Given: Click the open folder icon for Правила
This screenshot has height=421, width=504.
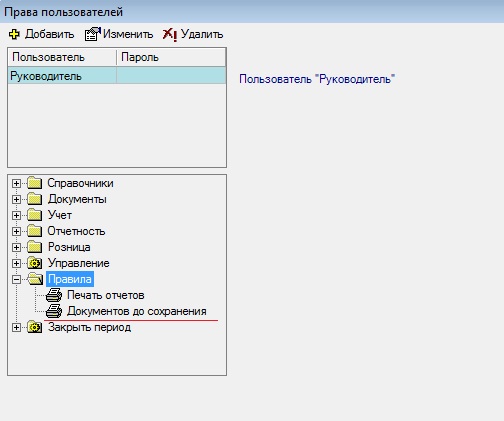Looking at the screenshot, I should [x=35, y=279].
